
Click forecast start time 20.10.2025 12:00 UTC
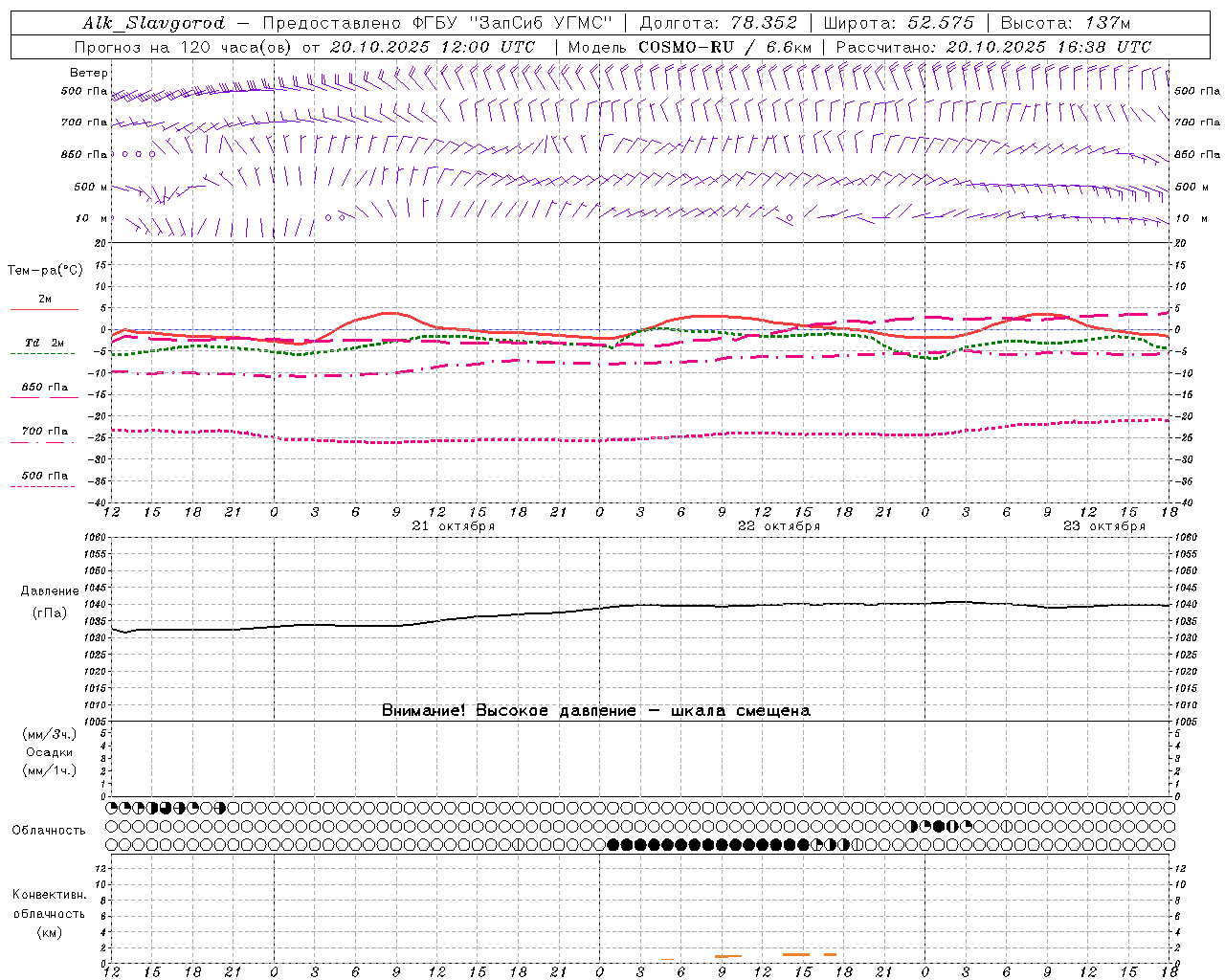[433, 47]
